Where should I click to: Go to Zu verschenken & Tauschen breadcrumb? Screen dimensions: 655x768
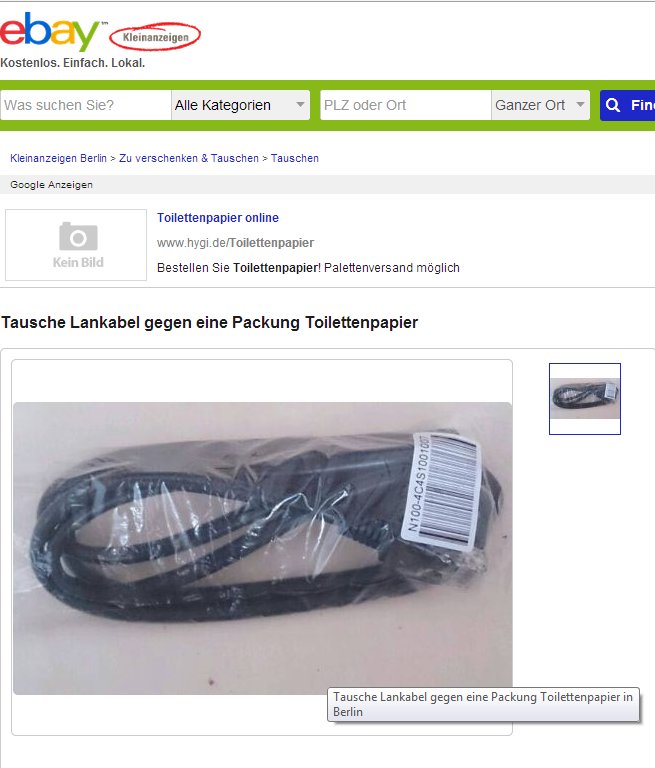[x=189, y=158]
